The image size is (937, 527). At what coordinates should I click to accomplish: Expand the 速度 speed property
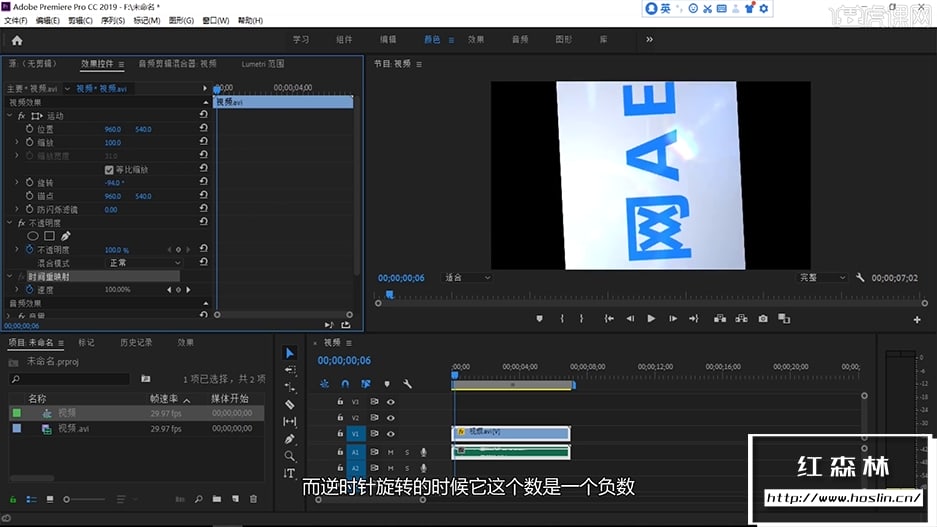coord(17,289)
